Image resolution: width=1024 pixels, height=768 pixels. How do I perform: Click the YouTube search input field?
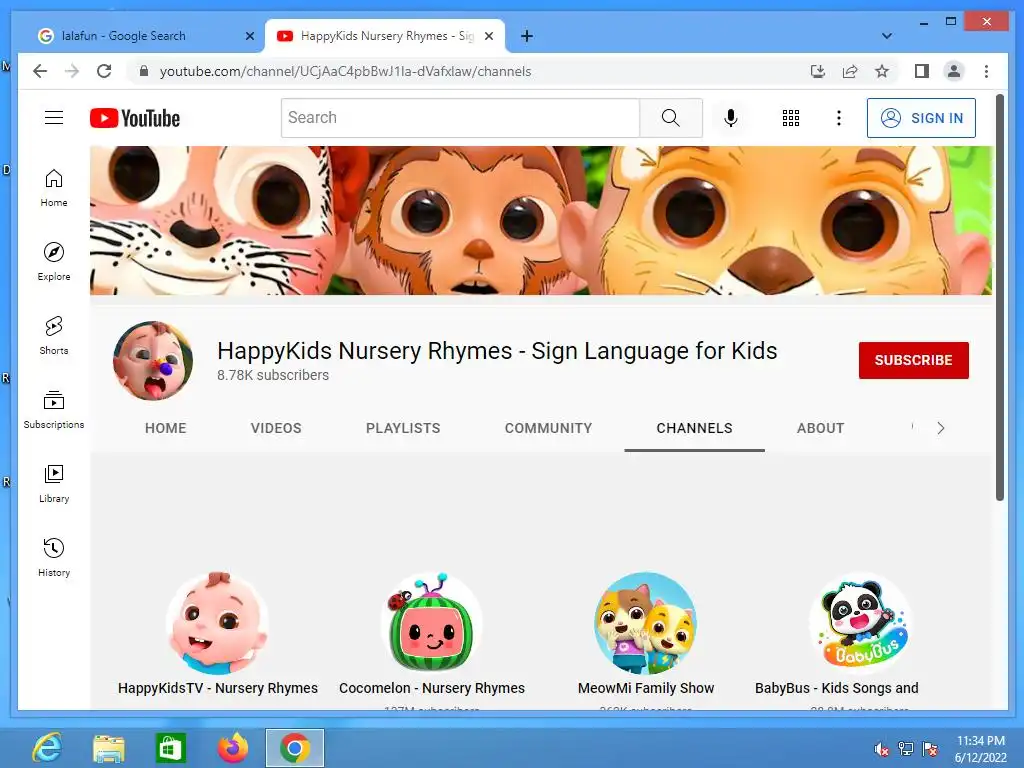(460, 118)
